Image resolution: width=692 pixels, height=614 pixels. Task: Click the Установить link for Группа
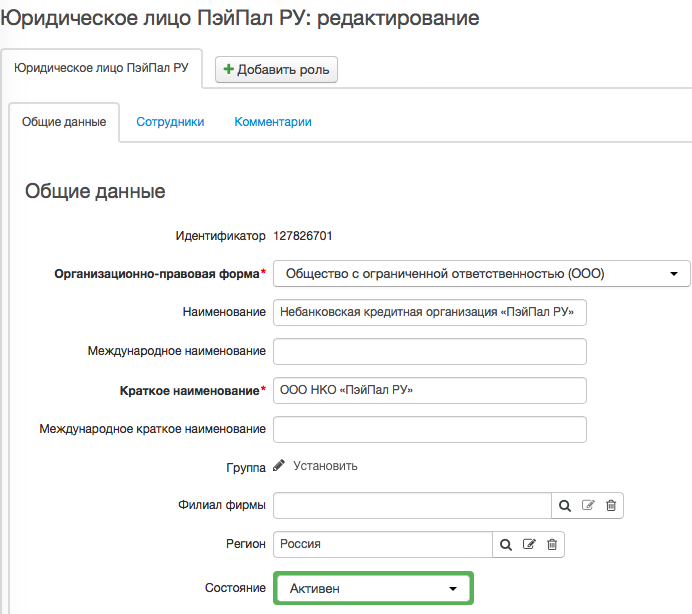325,466
